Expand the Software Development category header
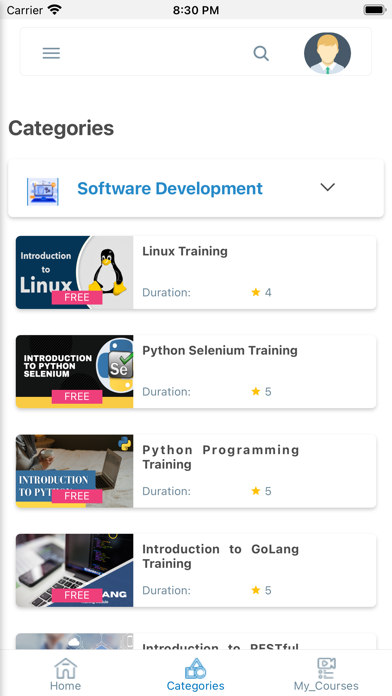The image size is (392, 696). click(x=196, y=188)
